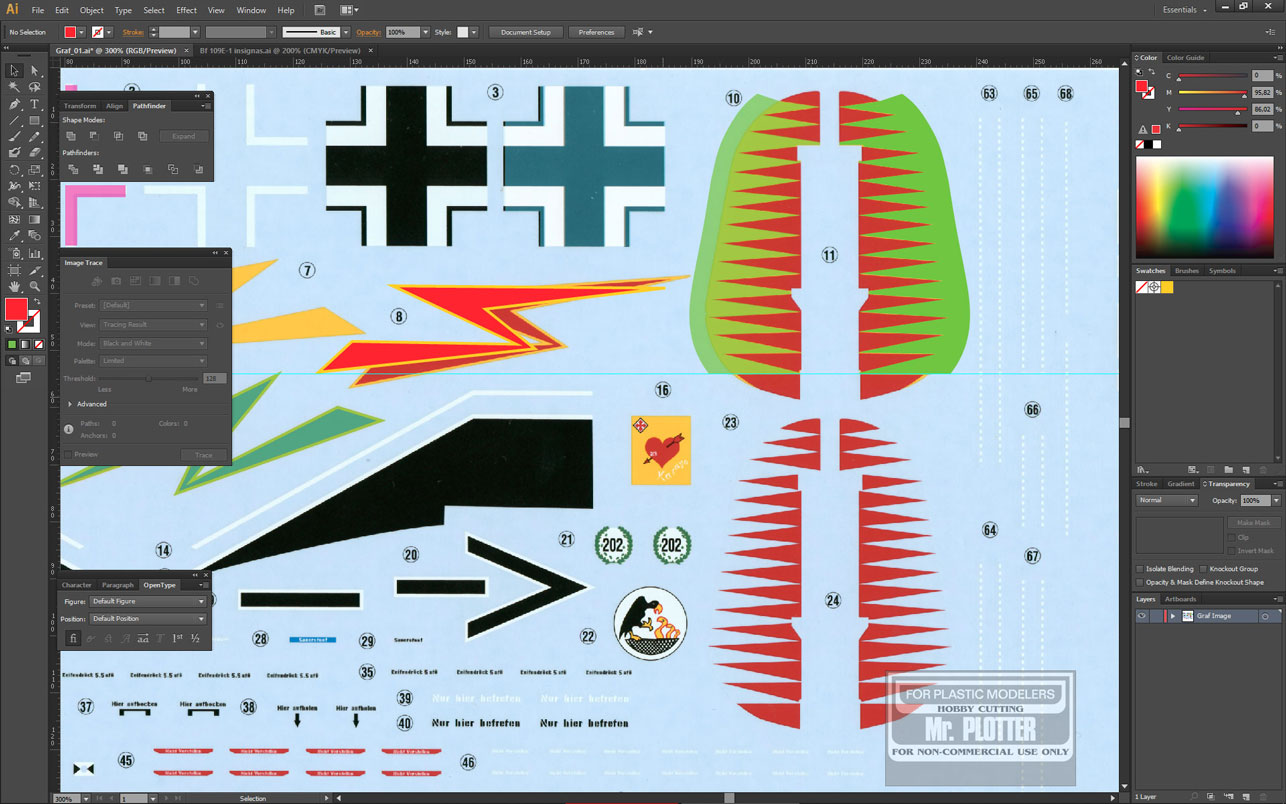
Task: Select the Rectangle tool
Action: pyautogui.click(x=34, y=121)
